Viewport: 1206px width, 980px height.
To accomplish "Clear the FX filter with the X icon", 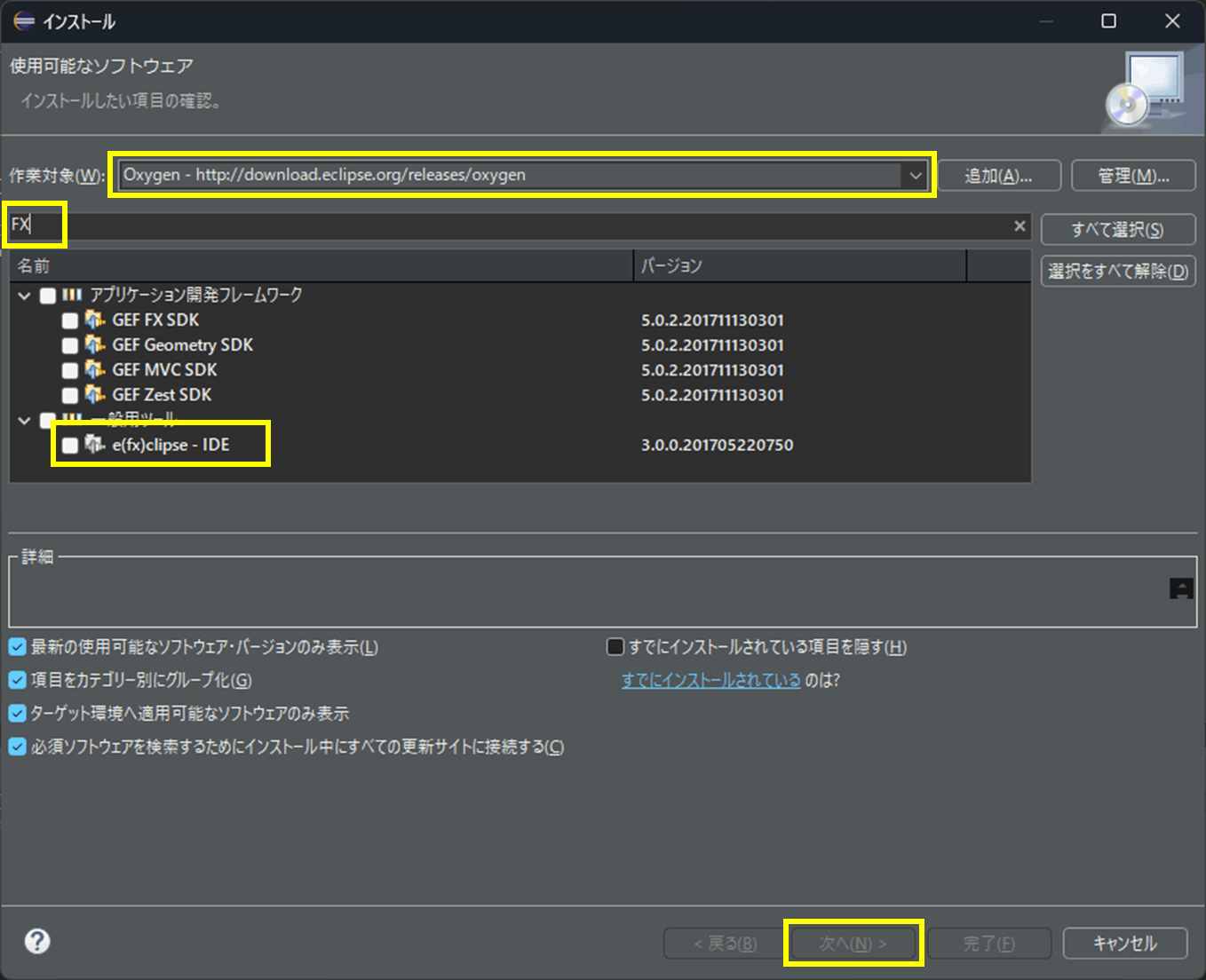I will [x=1020, y=226].
